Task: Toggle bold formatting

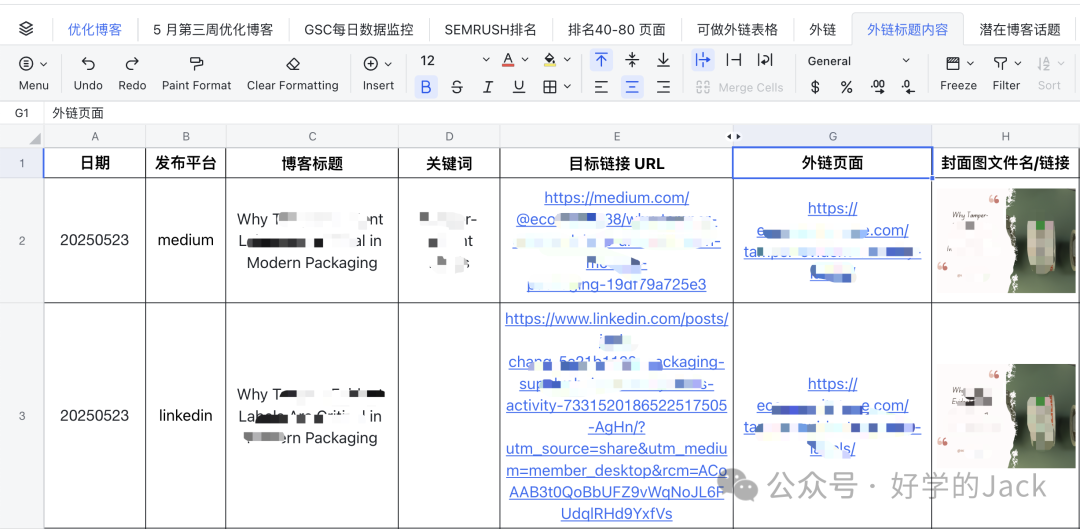Action: [426, 87]
